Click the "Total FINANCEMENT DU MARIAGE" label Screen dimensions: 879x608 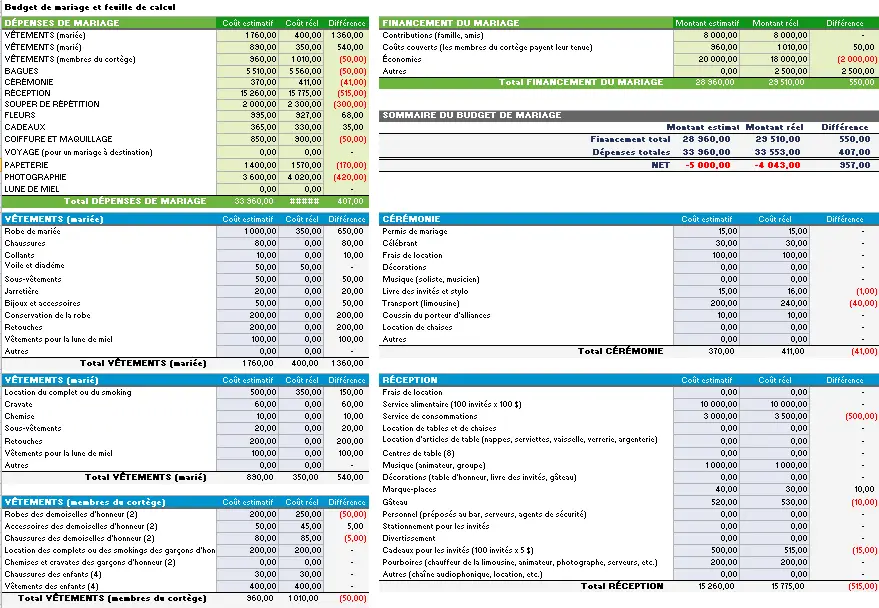click(x=581, y=82)
